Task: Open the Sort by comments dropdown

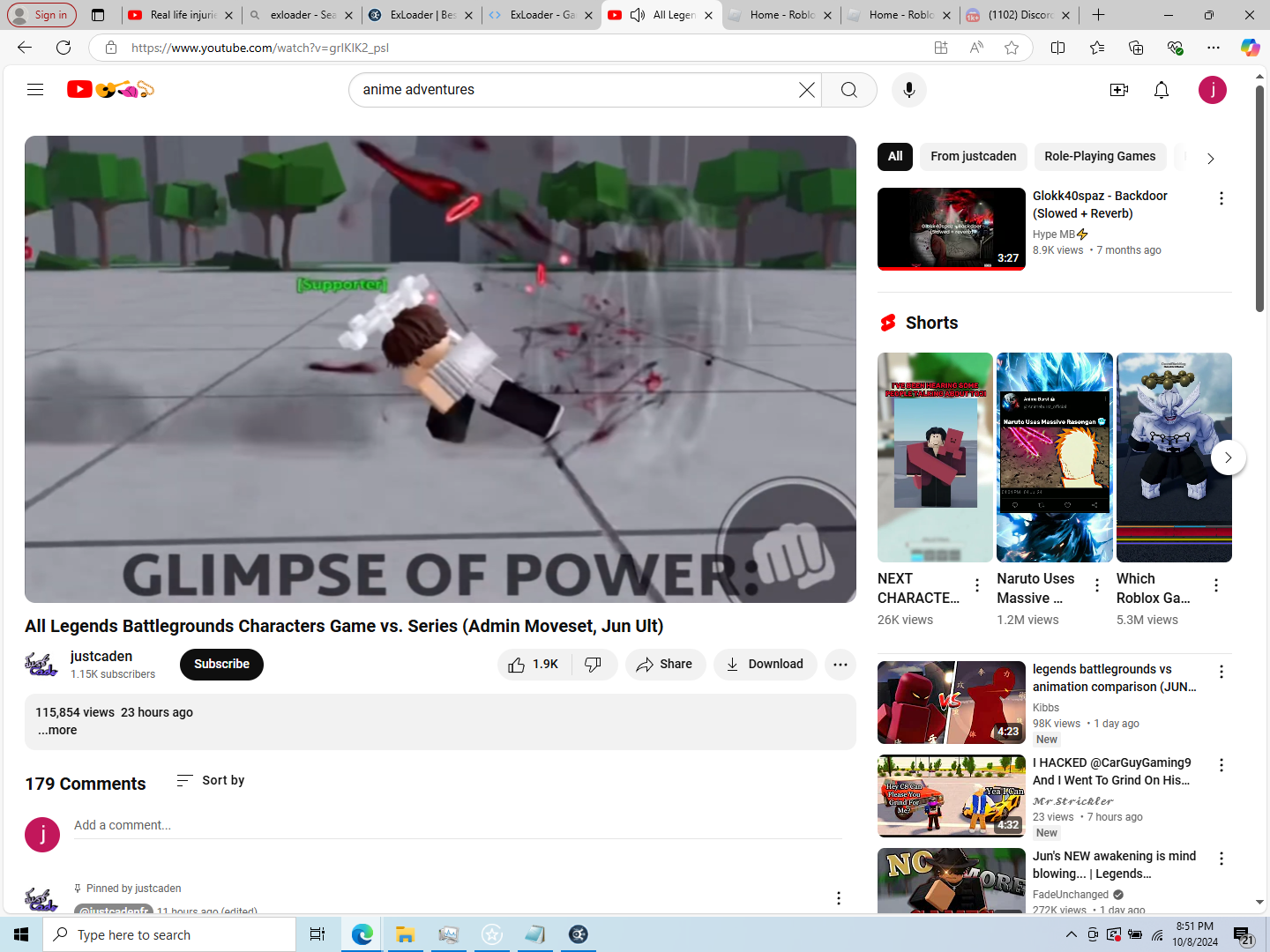Action: click(211, 781)
